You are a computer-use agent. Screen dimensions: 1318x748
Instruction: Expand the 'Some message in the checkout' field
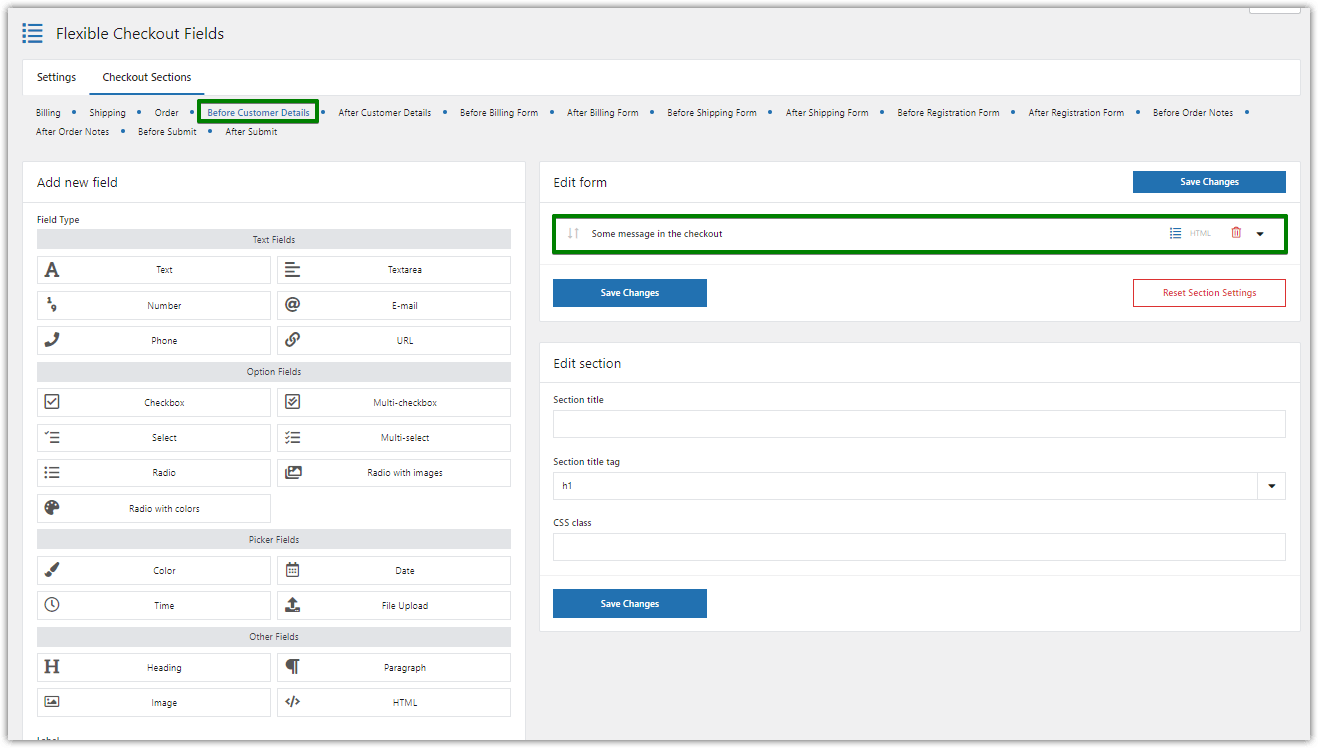pos(1260,234)
